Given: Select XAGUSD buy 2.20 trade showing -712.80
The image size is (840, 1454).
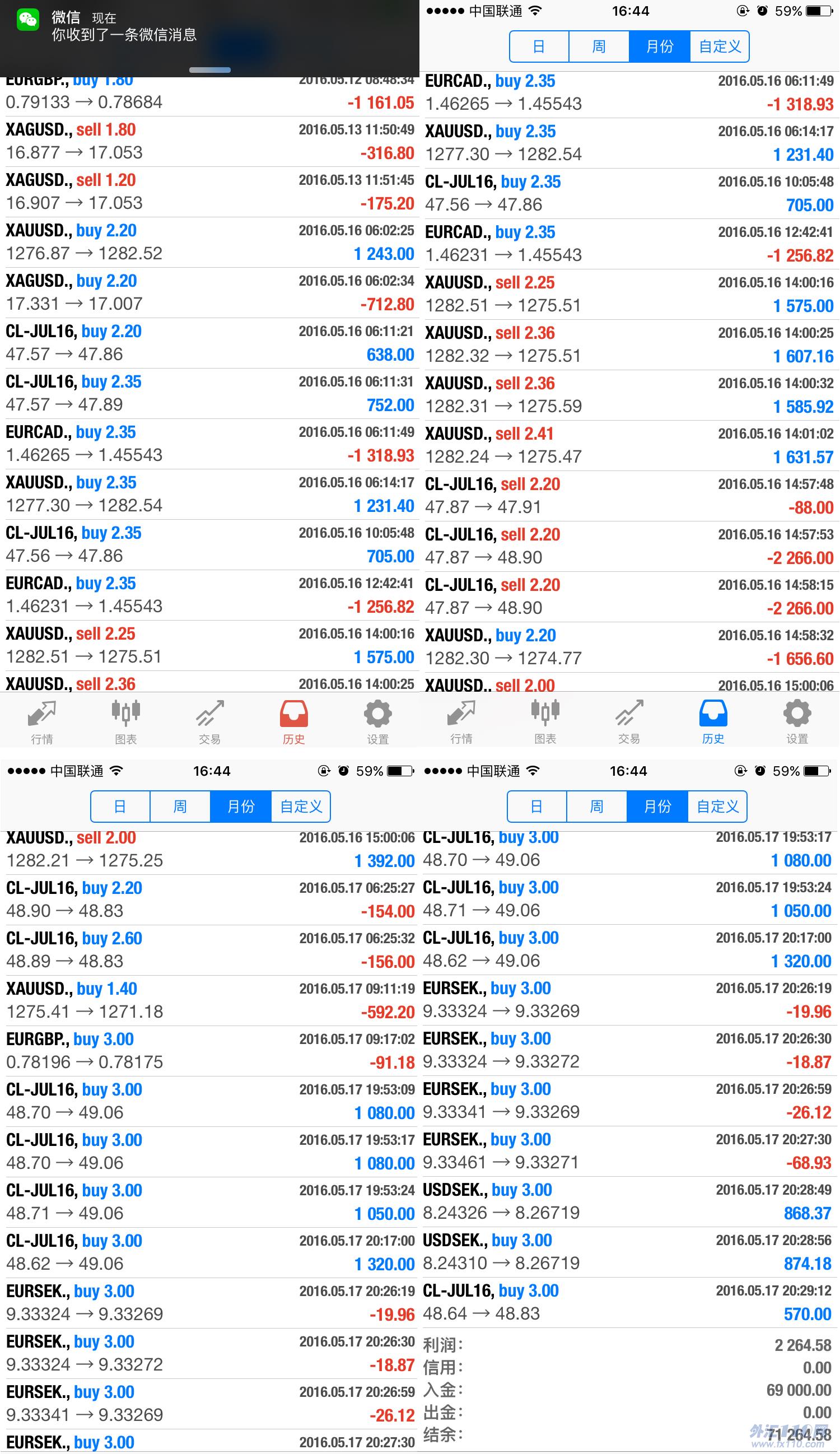Looking at the screenshot, I should click(x=210, y=292).
